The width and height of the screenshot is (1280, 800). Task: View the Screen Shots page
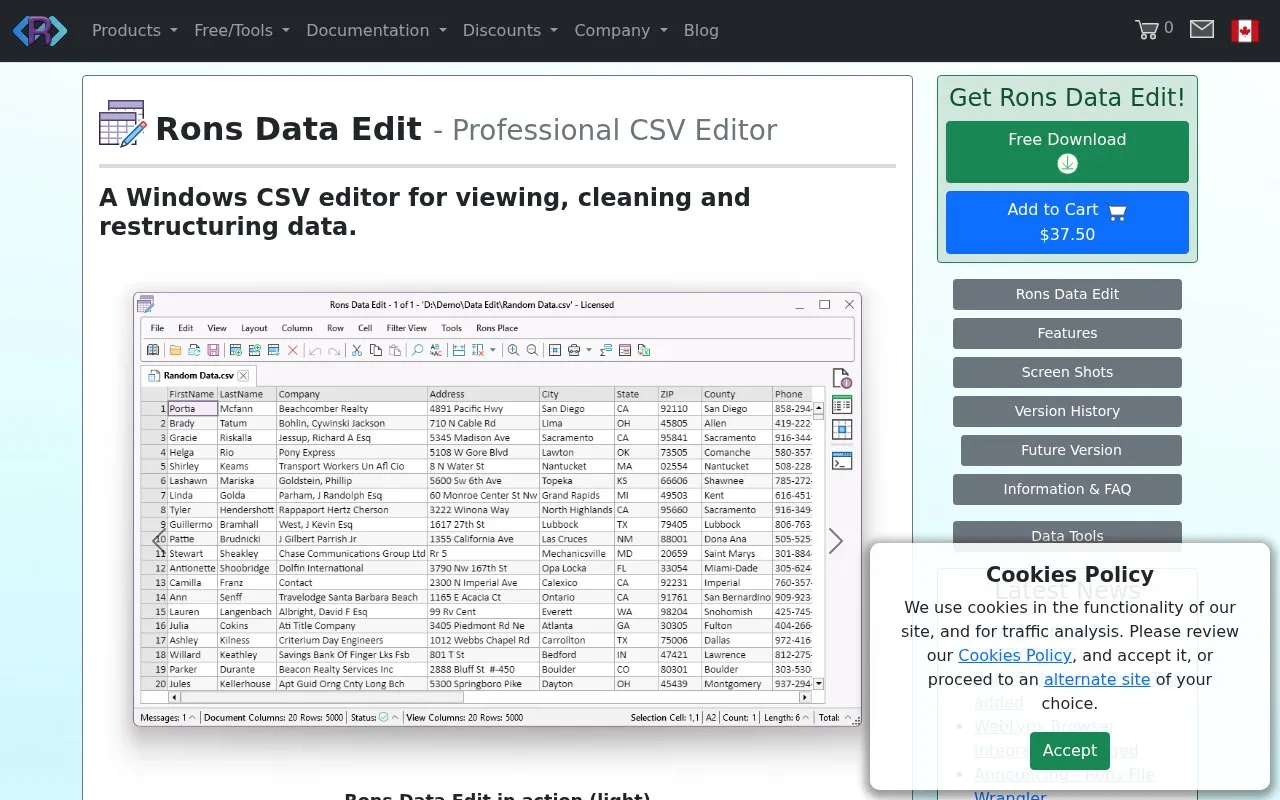pos(1067,372)
